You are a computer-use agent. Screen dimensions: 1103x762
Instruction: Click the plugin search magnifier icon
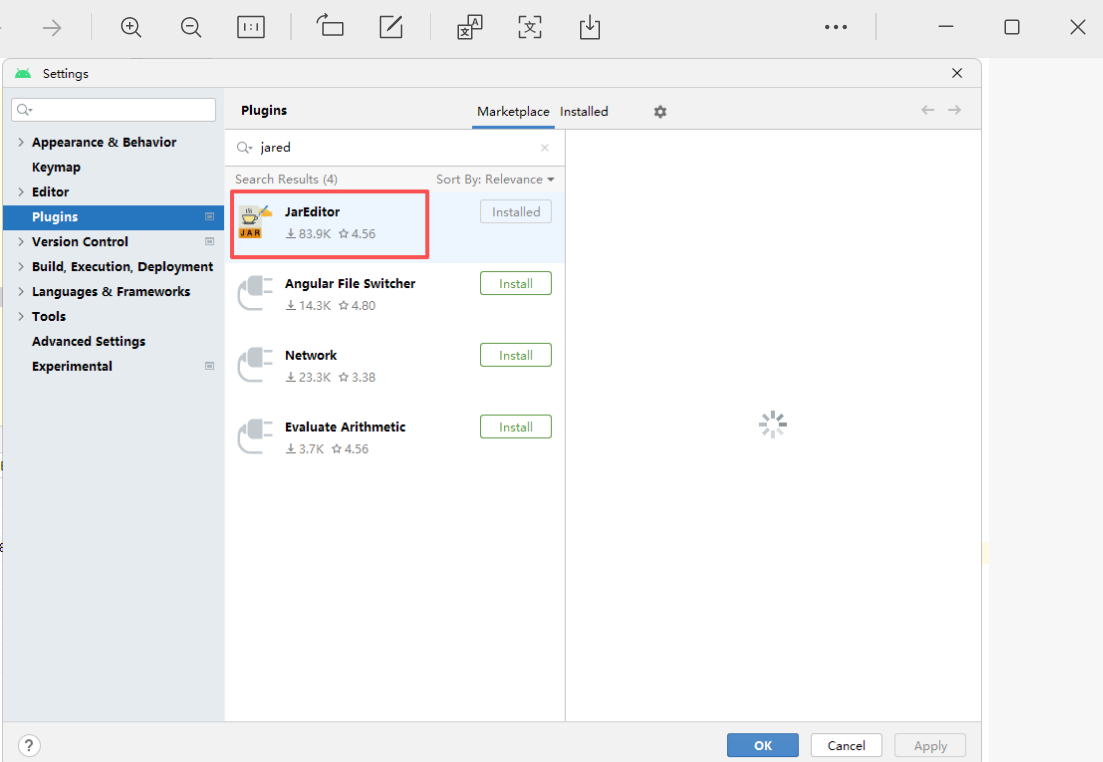tap(244, 148)
